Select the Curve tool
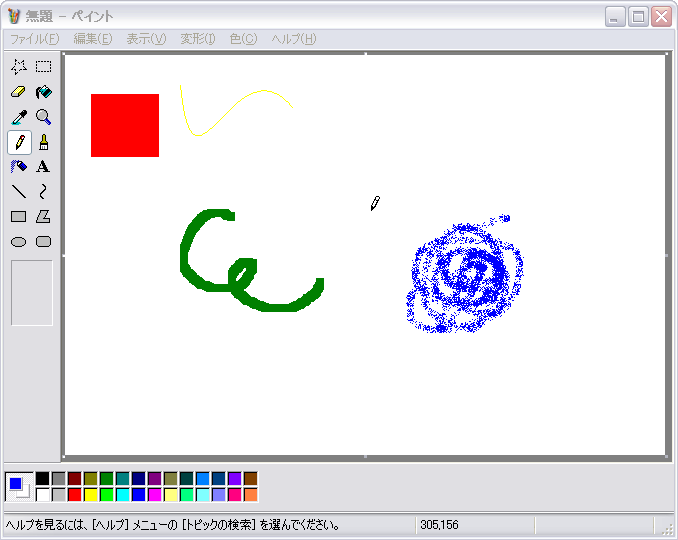The width and height of the screenshot is (678, 540). click(43, 192)
